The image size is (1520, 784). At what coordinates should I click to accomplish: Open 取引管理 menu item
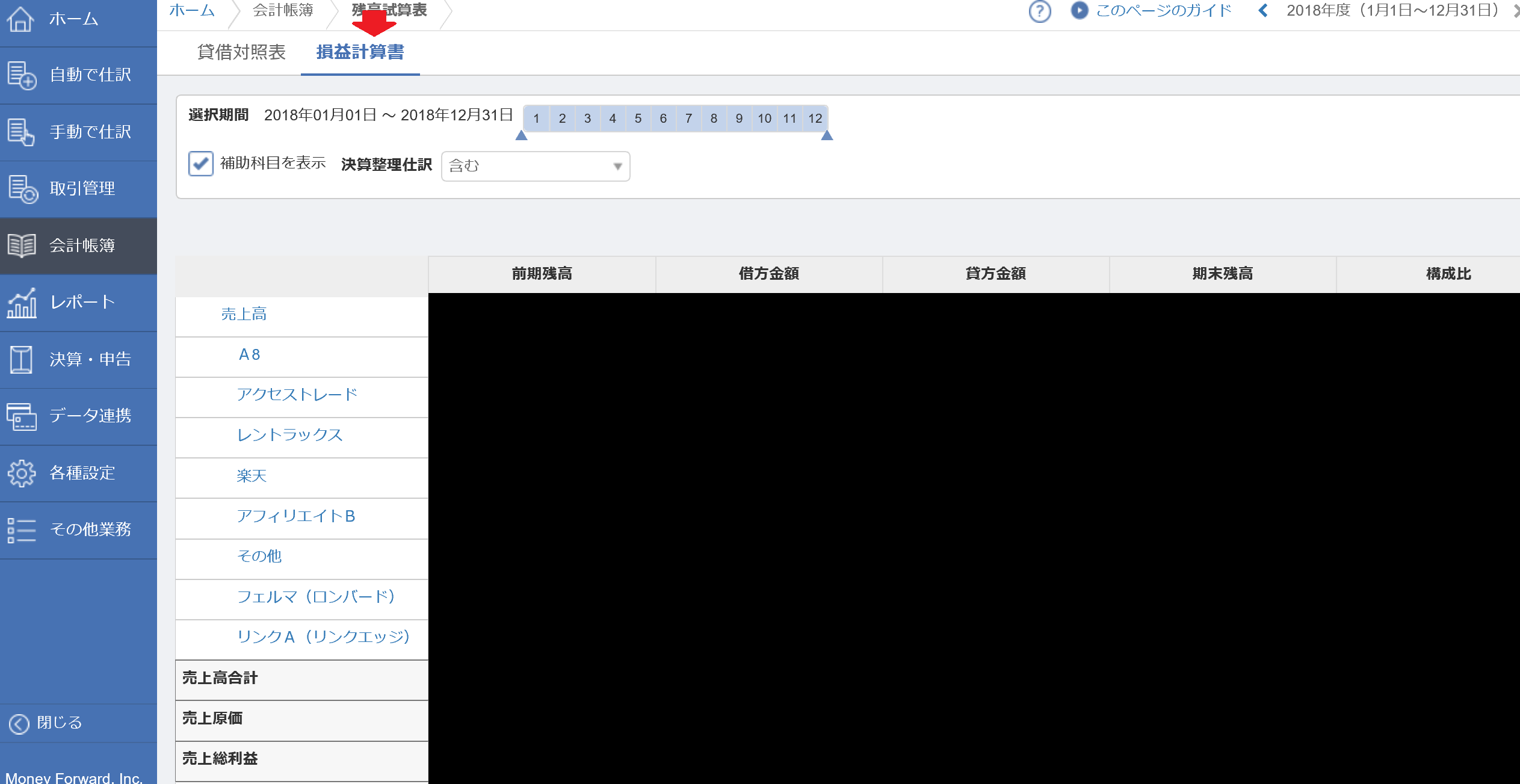click(x=78, y=189)
